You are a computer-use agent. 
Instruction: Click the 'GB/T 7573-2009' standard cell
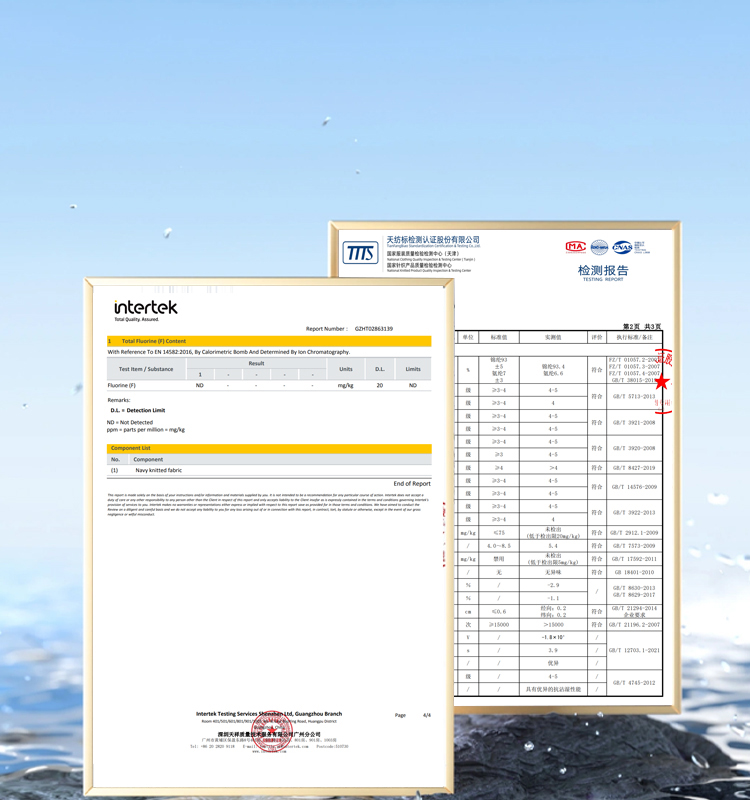pyautogui.click(x=634, y=546)
